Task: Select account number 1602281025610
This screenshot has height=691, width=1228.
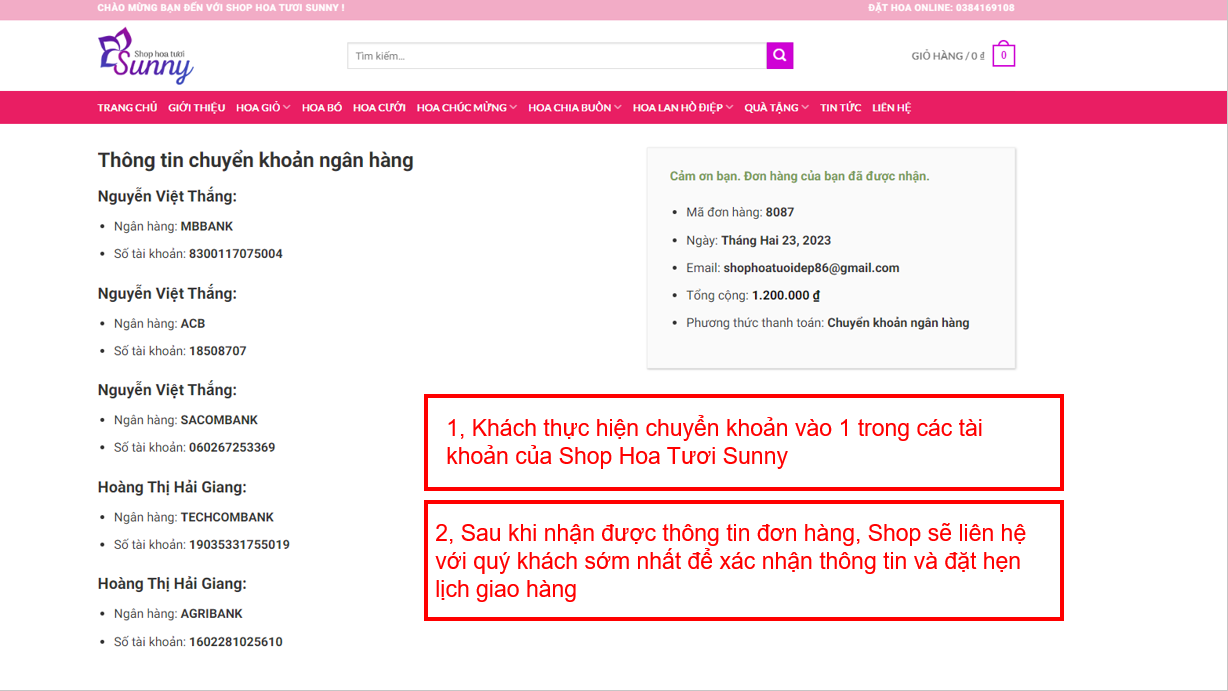Action: [x=236, y=642]
